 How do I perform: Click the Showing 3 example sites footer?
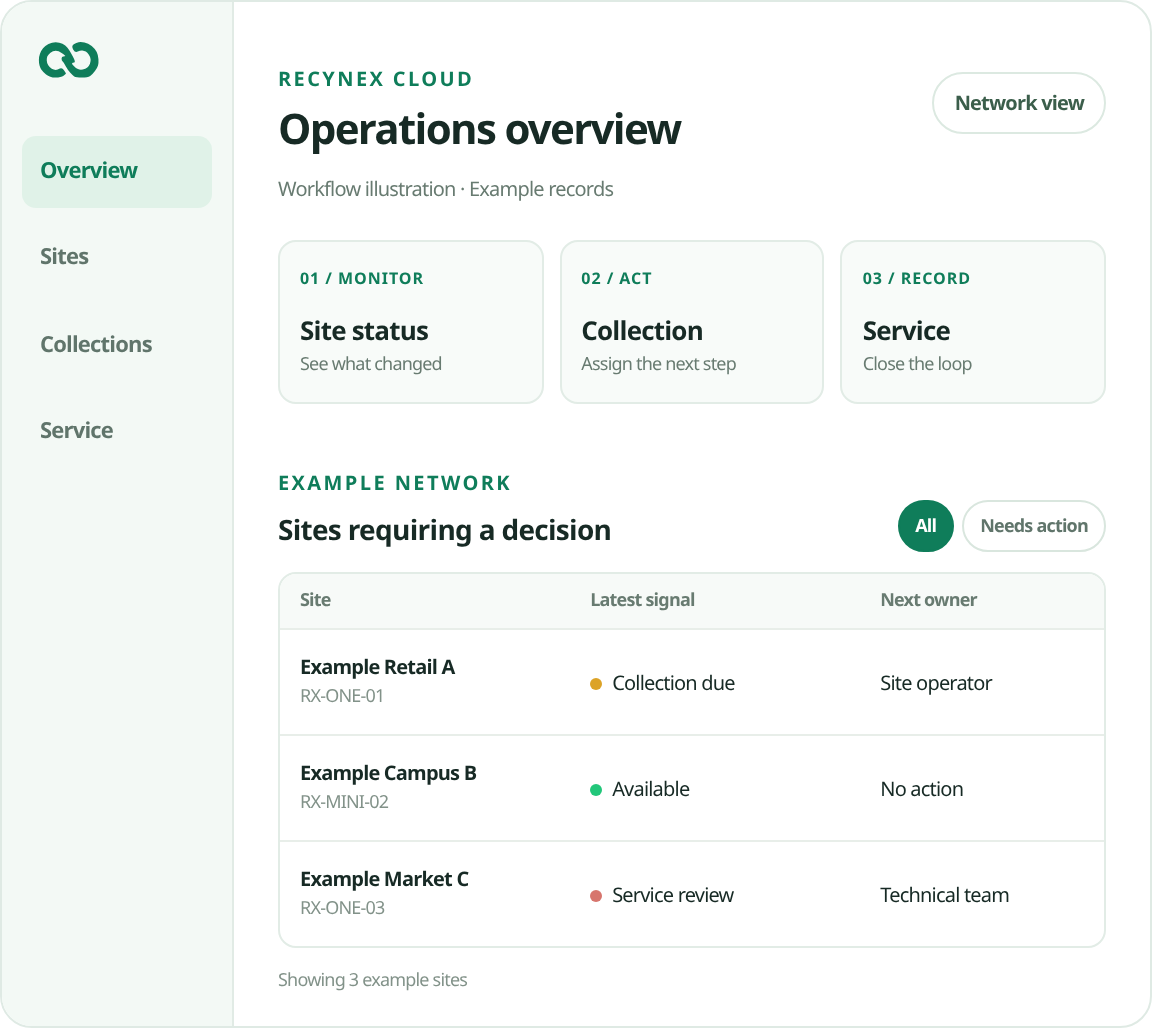point(372,980)
